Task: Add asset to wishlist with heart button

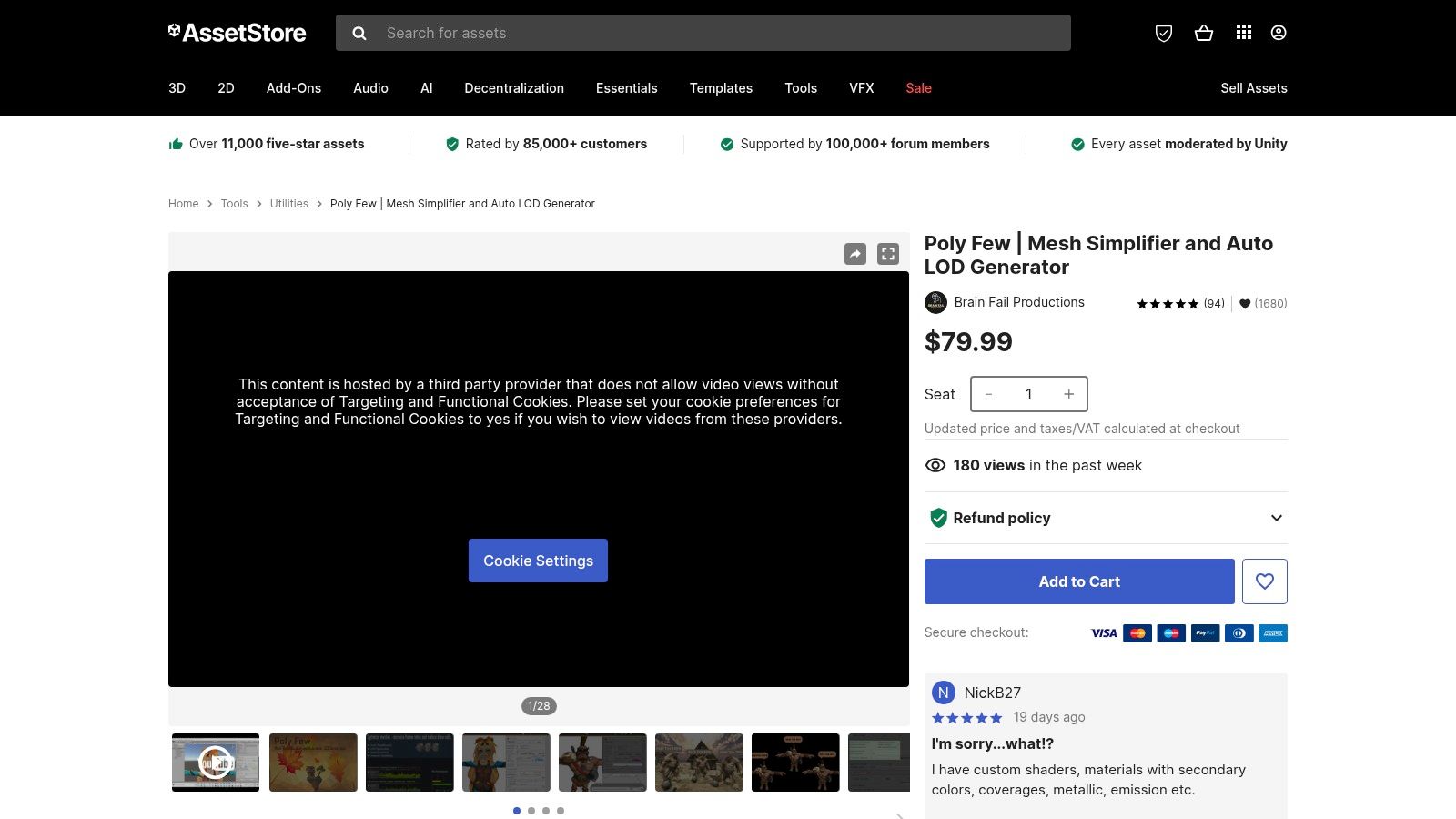Action: (x=1264, y=581)
